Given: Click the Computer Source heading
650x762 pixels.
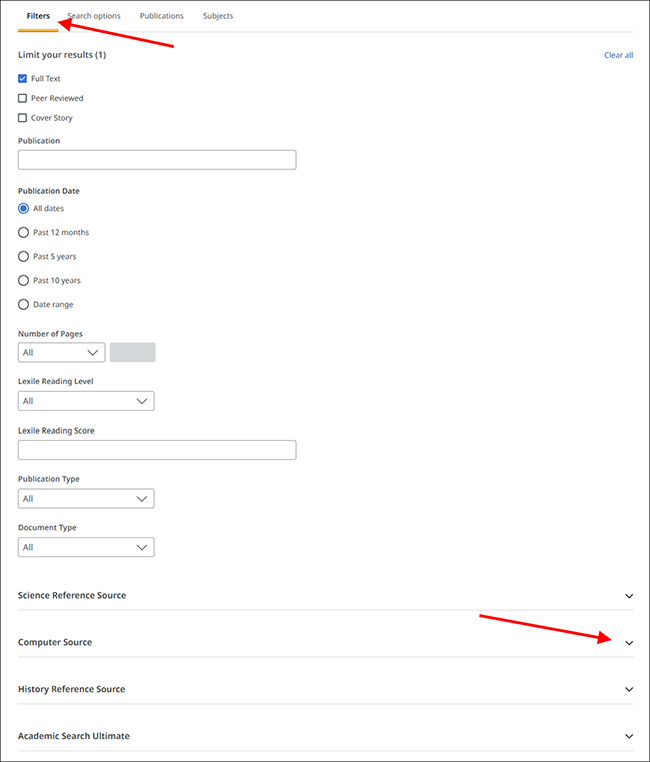Looking at the screenshot, I should pyautogui.click(x=55, y=642).
